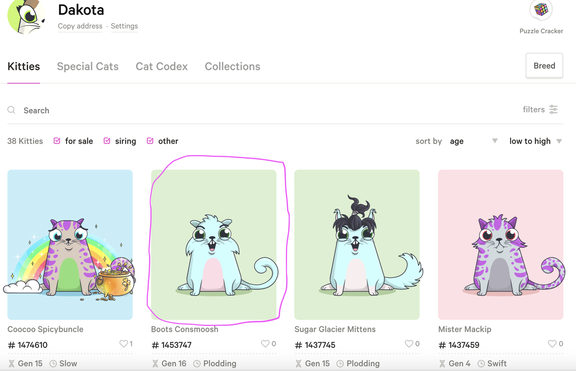
Task: Click the Sugar Glacier Mittens name
Action: tap(335, 329)
